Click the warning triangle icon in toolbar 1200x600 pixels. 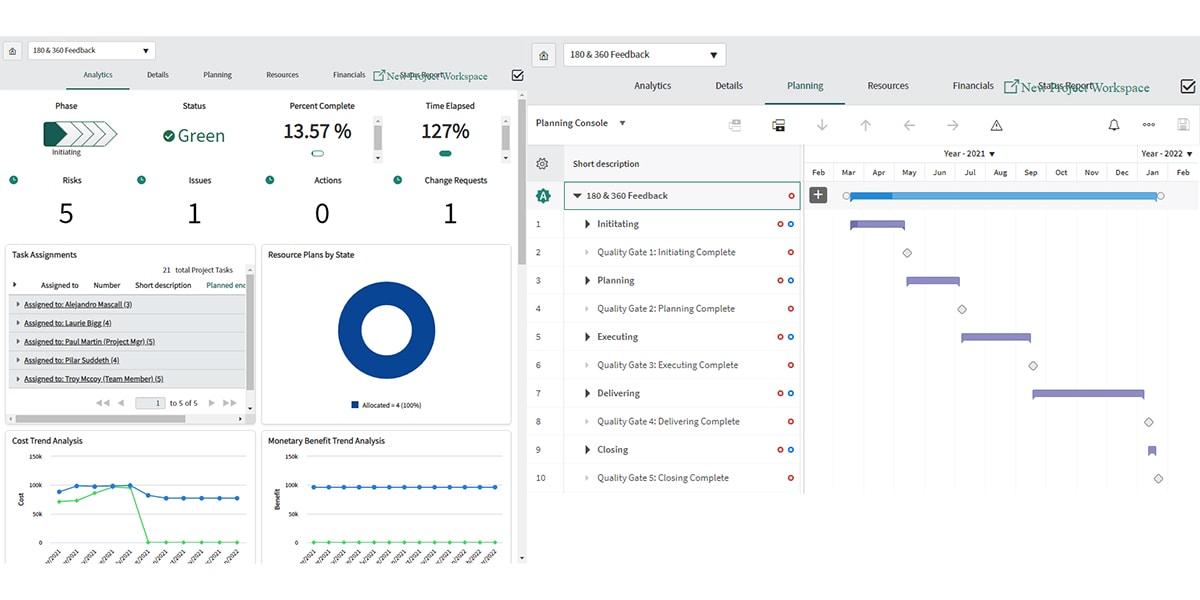[996, 125]
